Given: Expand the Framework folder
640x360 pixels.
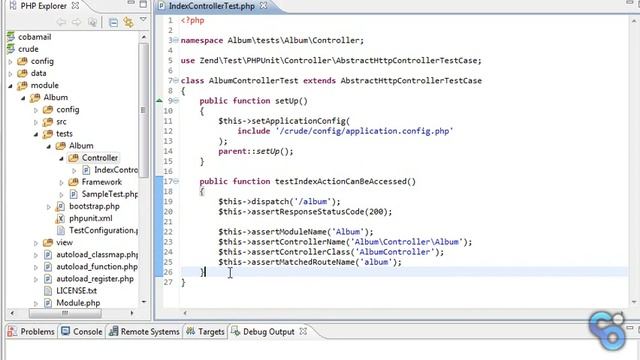Looking at the screenshot, I should coord(61,183).
